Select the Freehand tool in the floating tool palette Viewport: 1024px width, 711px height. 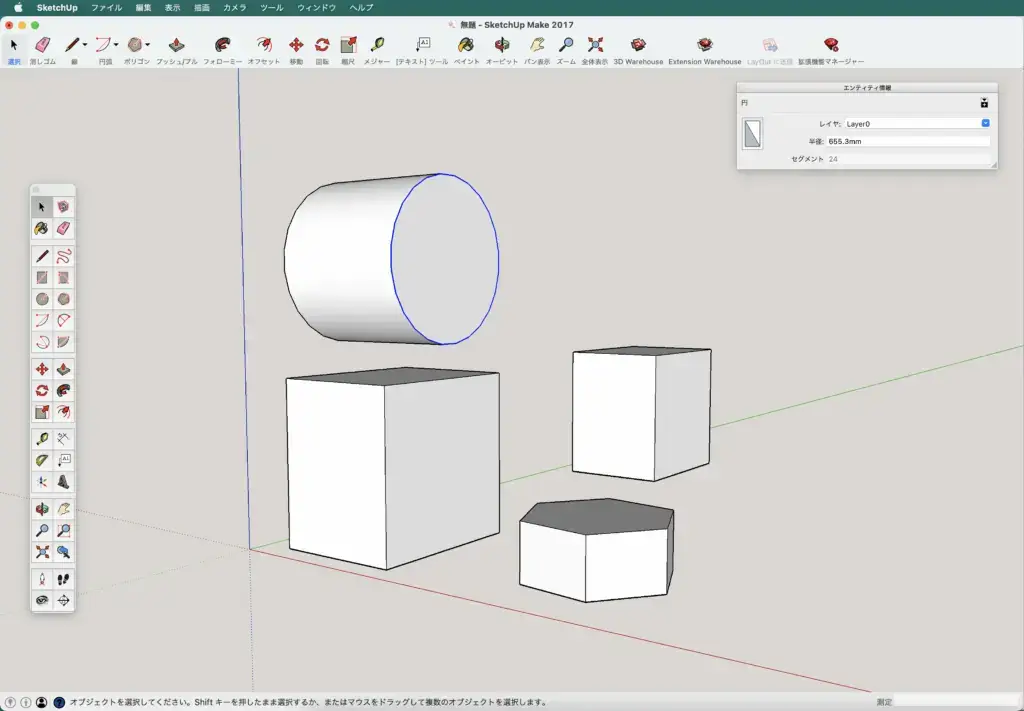(63, 256)
